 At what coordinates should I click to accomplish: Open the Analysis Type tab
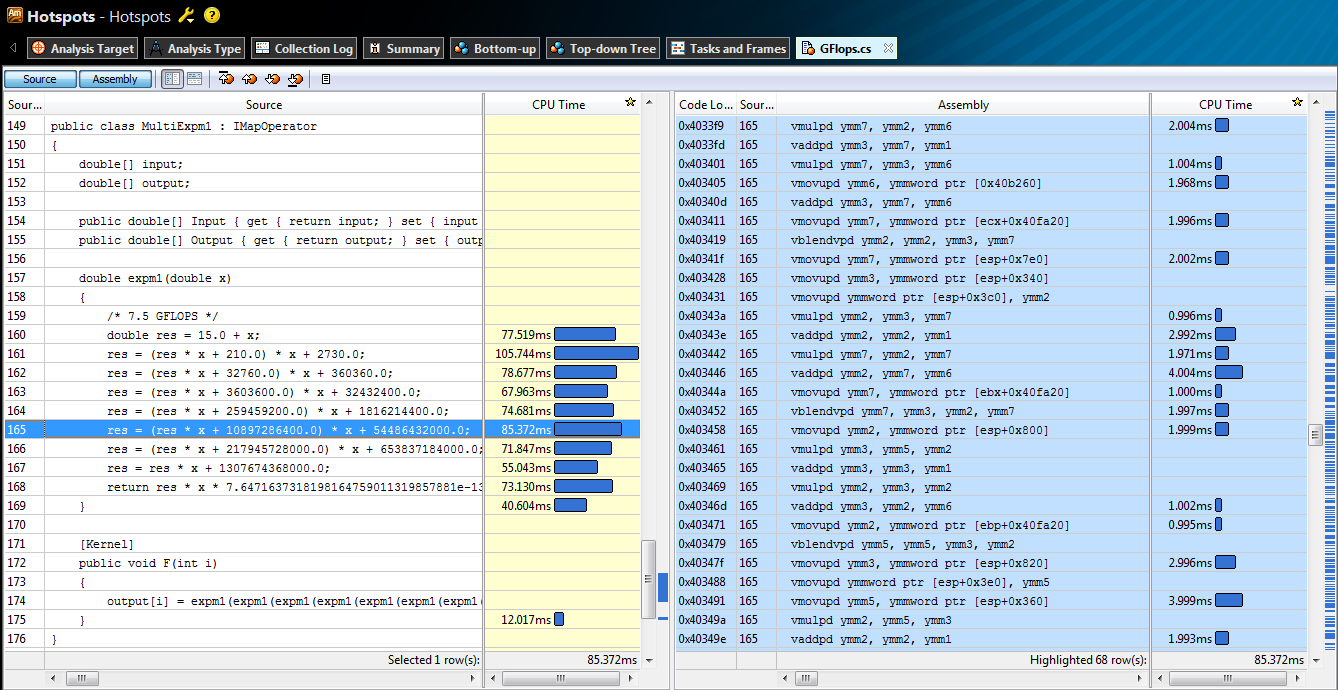(195, 48)
